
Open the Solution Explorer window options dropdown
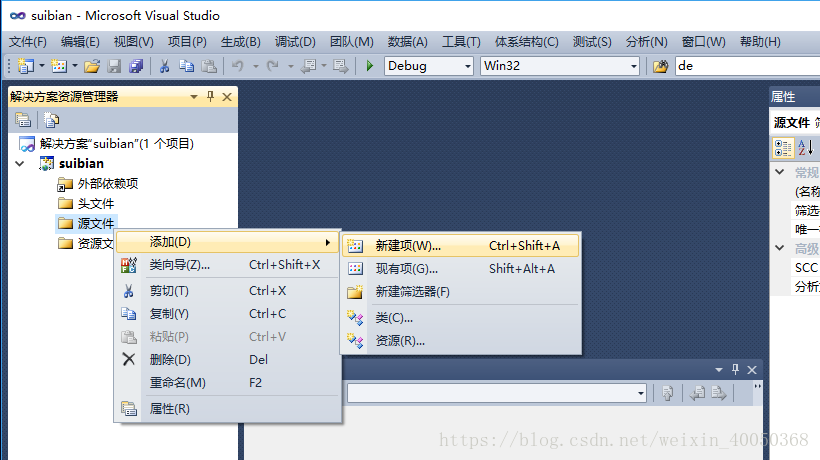193,97
